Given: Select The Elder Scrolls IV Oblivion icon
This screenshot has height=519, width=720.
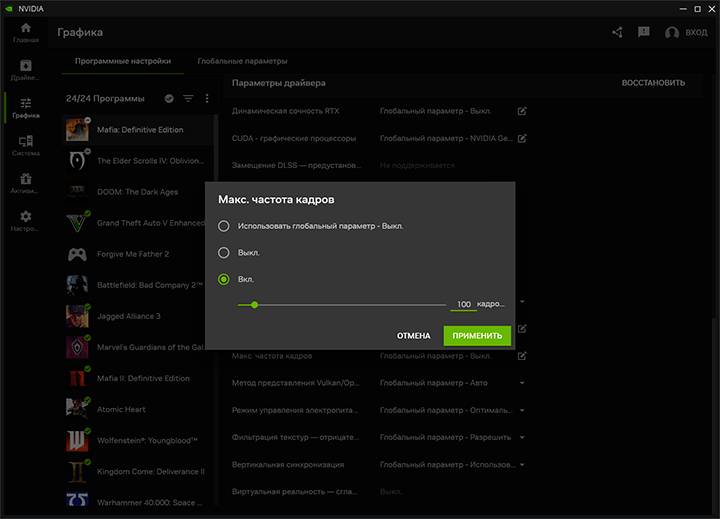Looking at the screenshot, I should click(77, 161).
